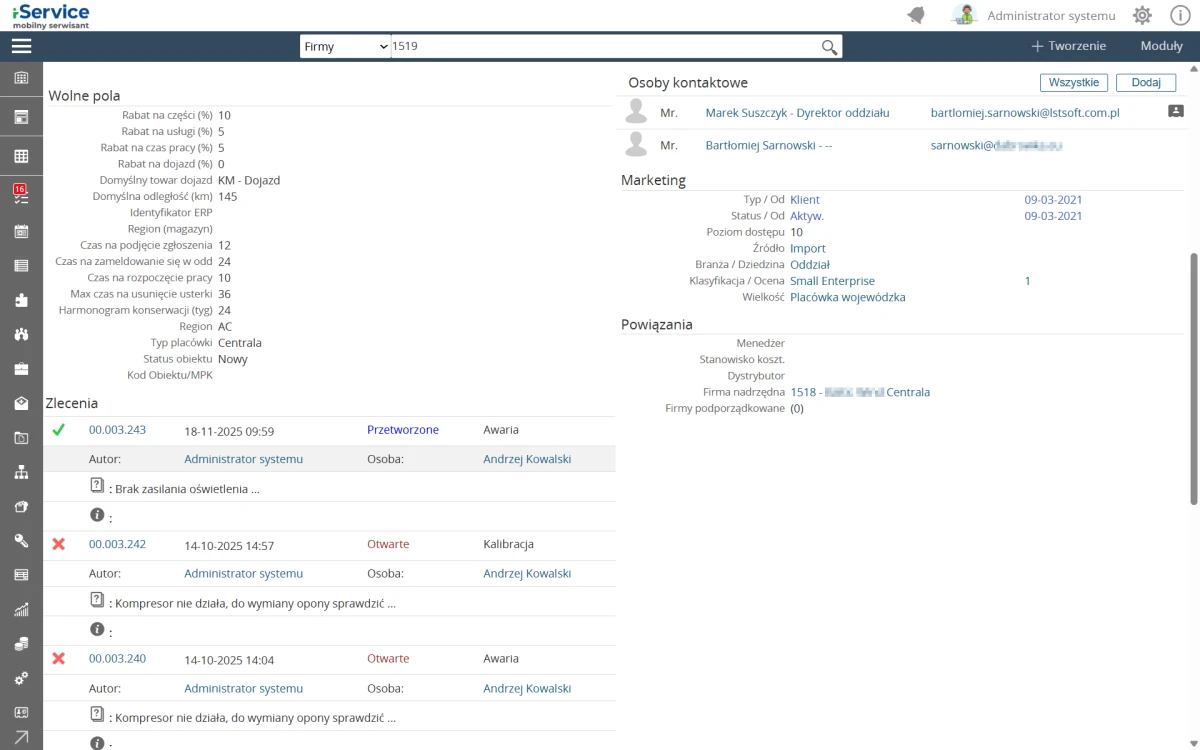Open tasks icon with 16 badge
Viewport: 1200px width, 750px height.
(x=21, y=195)
